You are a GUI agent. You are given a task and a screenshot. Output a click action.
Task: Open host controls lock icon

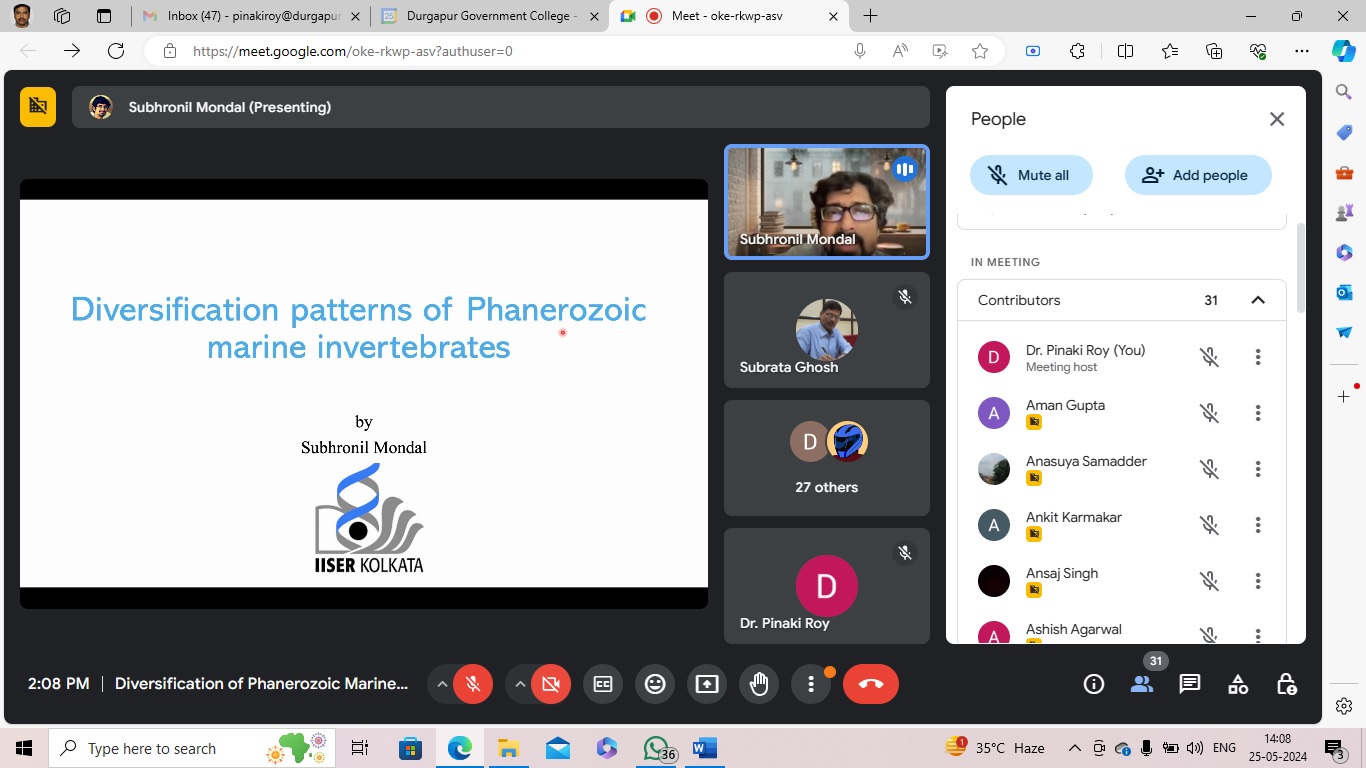coord(1287,684)
